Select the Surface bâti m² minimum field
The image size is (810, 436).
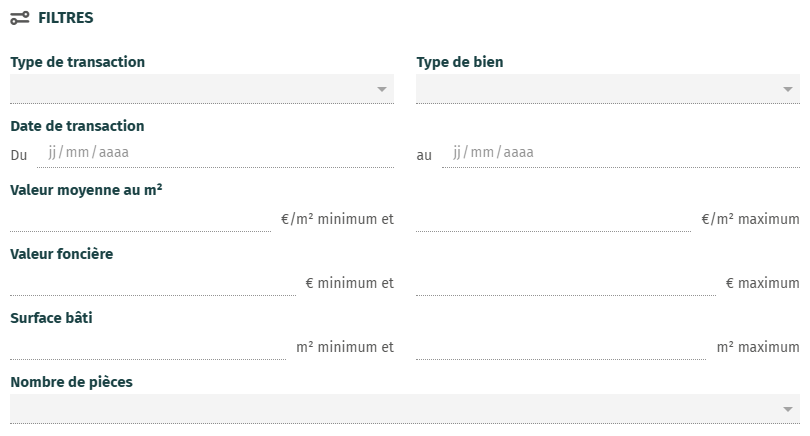[148, 346]
